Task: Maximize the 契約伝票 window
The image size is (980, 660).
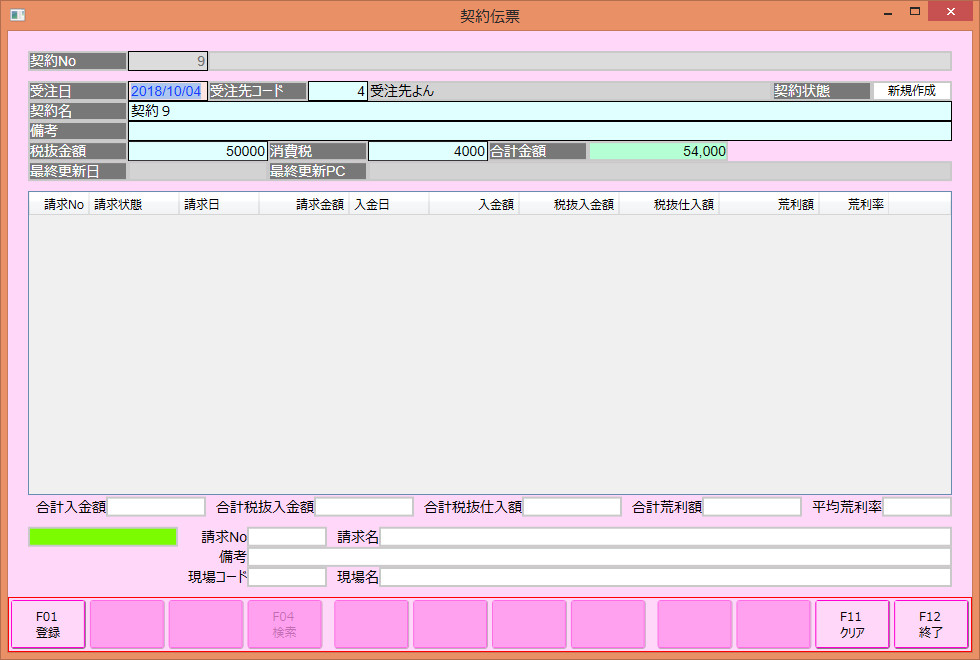Action: click(x=914, y=12)
